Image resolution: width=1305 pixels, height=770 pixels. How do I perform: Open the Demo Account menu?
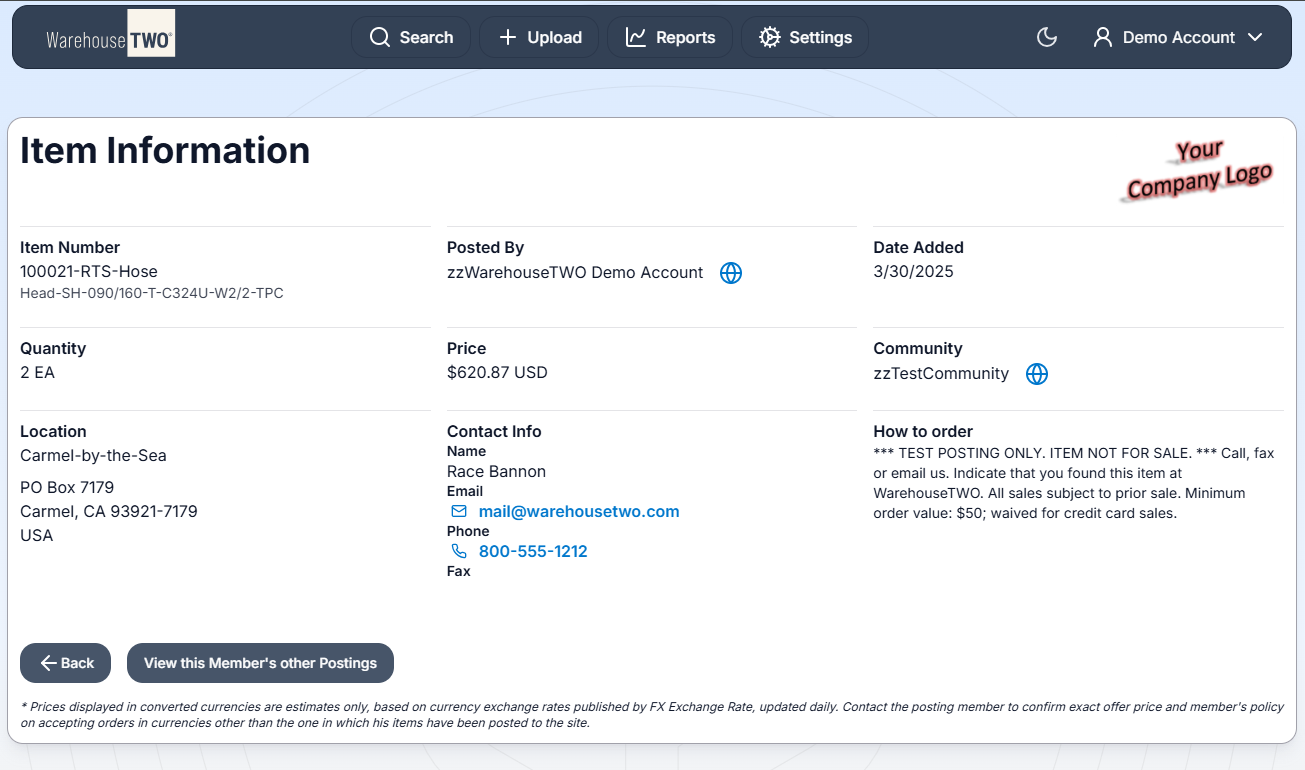(x=1178, y=38)
